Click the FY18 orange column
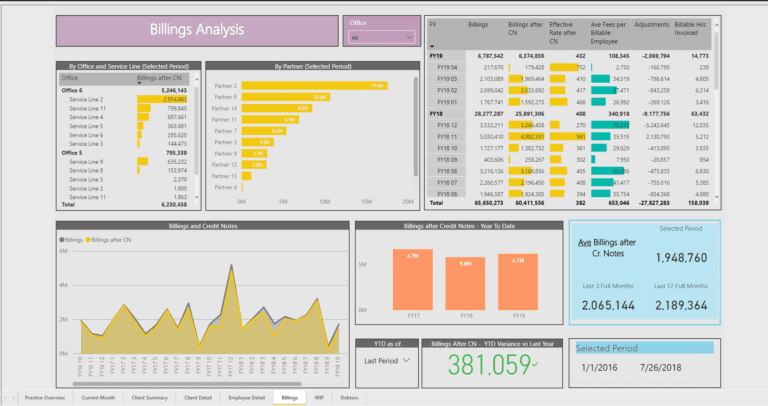 point(465,284)
